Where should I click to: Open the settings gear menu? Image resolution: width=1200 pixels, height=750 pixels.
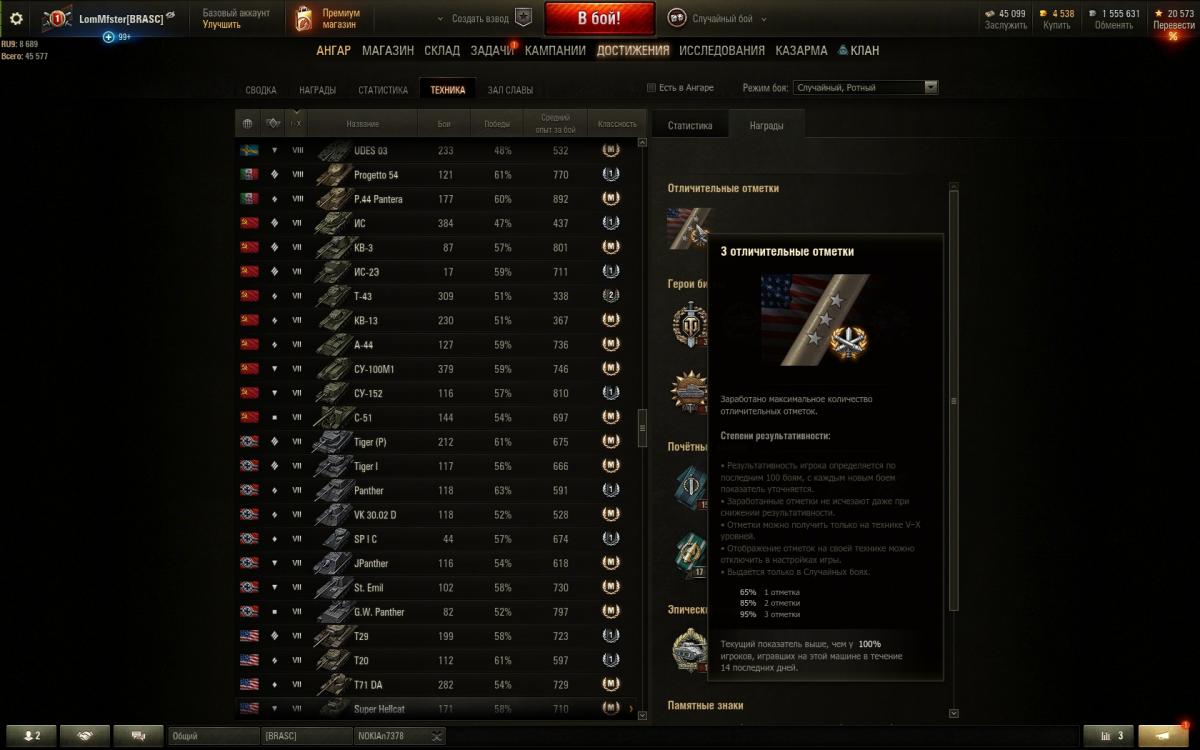click(16, 18)
